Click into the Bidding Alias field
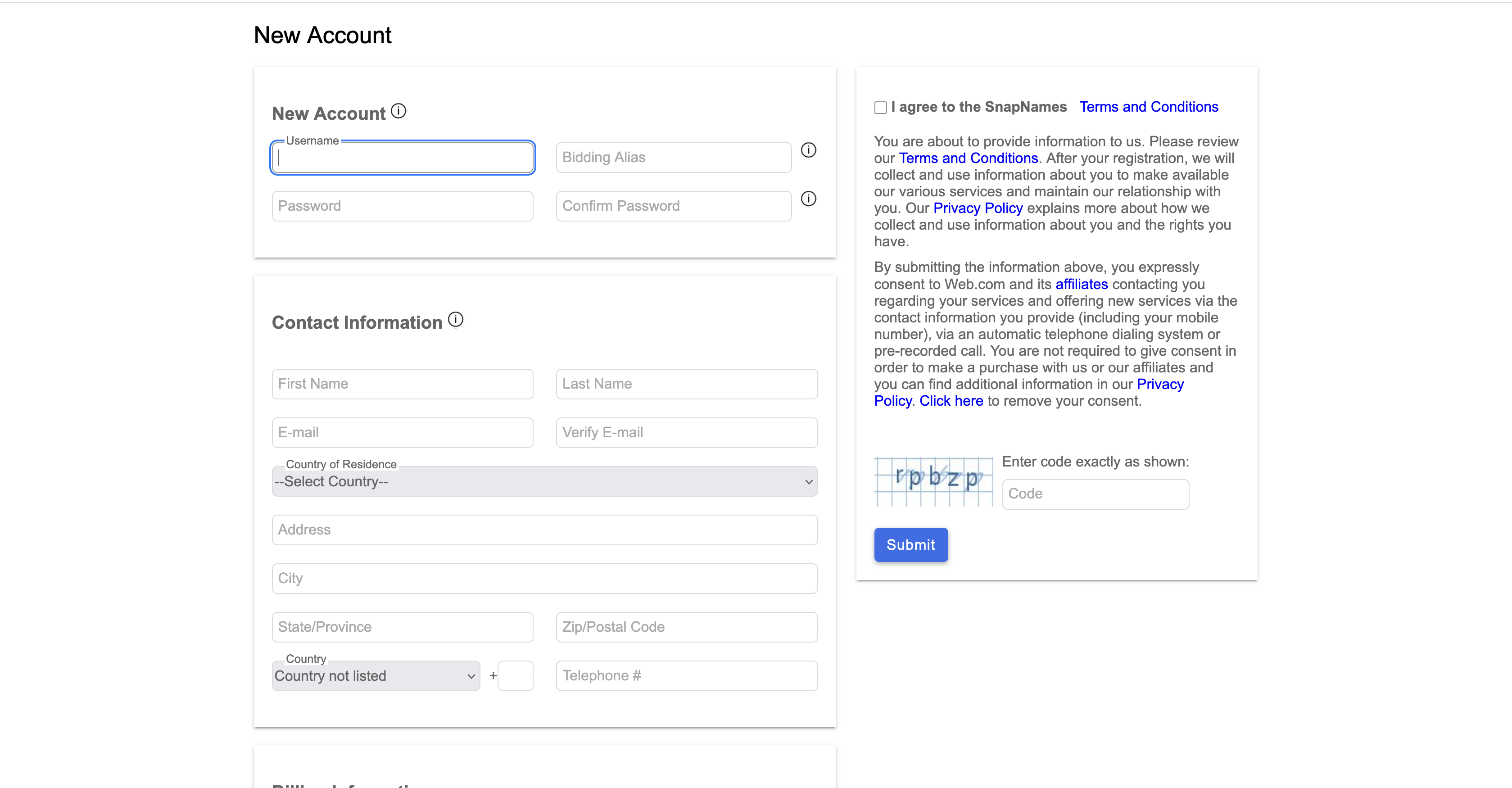 coord(674,157)
